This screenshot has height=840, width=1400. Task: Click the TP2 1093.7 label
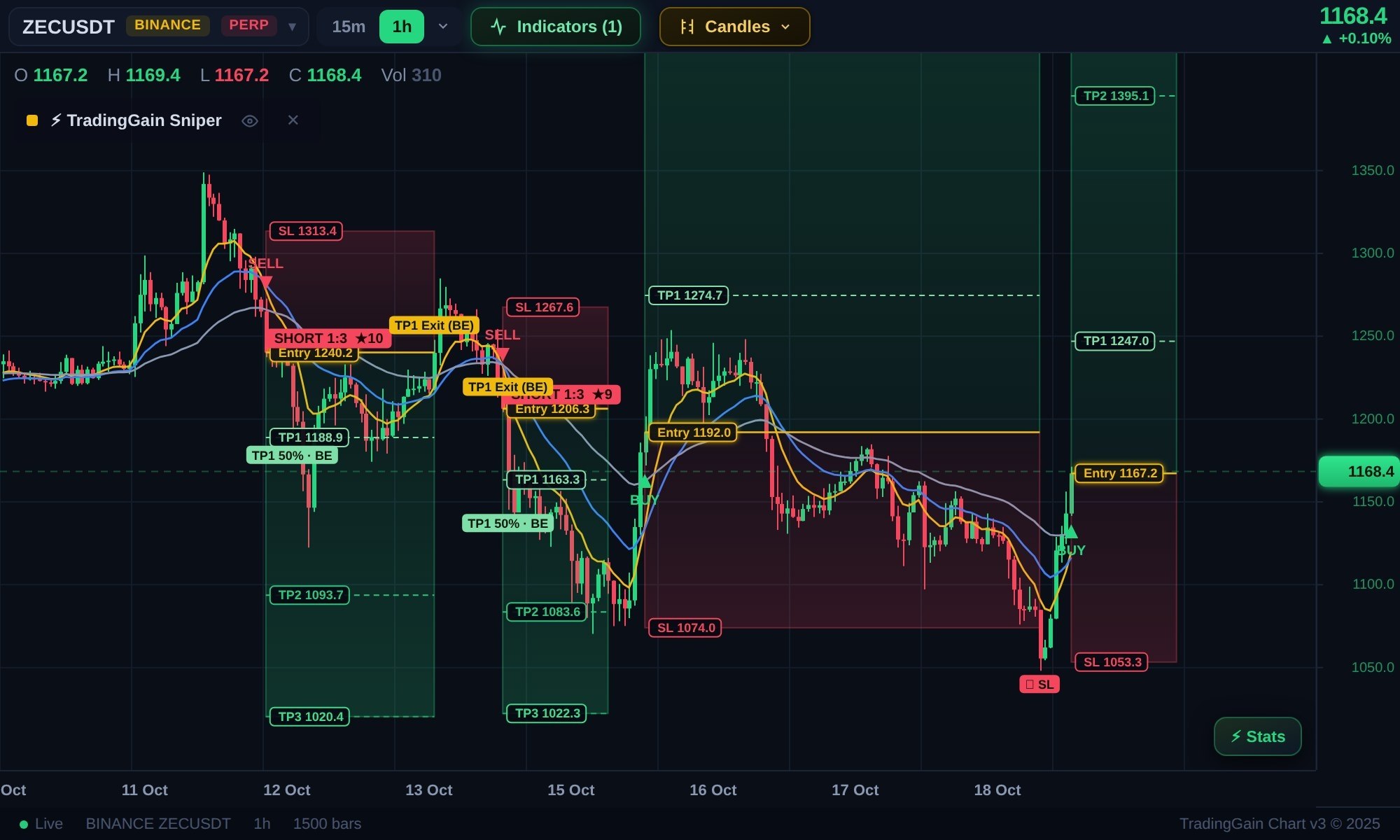[x=310, y=595]
